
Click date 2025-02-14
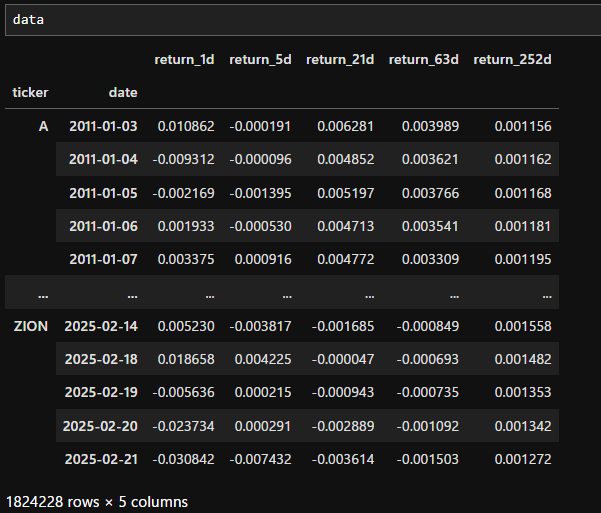(101, 326)
